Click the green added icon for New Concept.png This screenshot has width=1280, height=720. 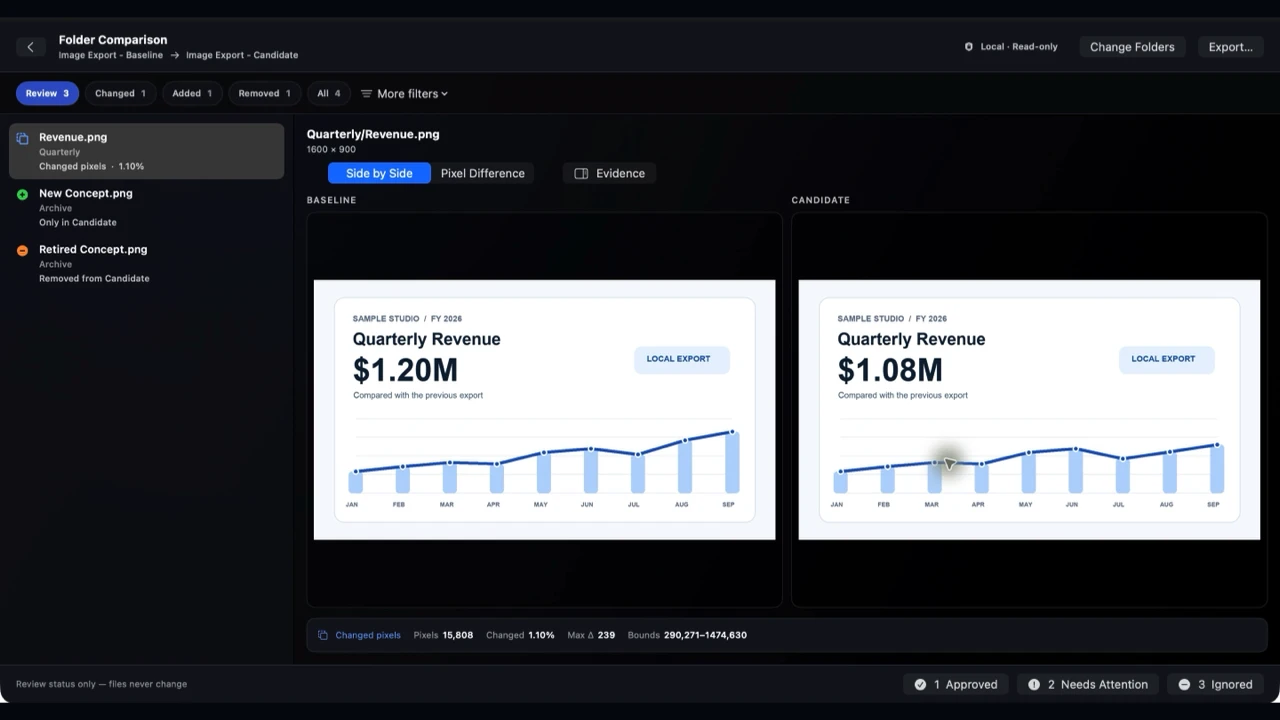coord(22,195)
